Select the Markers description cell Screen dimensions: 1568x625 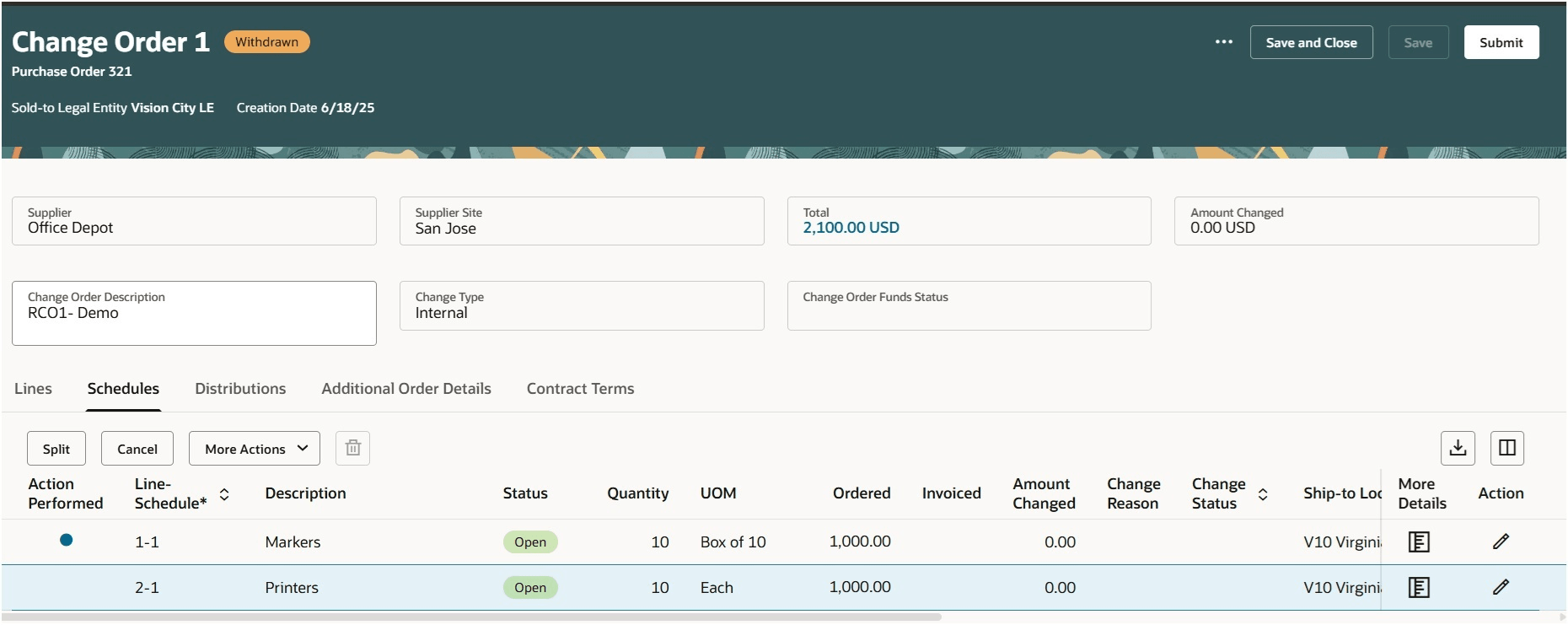pos(293,542)
